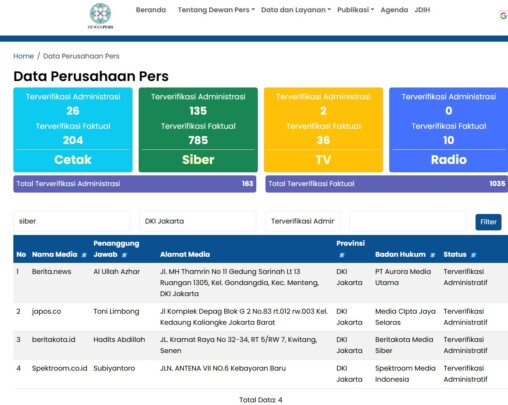The image size is (508, 405).
Task: Click the Filter button
Action: (x=488, y=222)
